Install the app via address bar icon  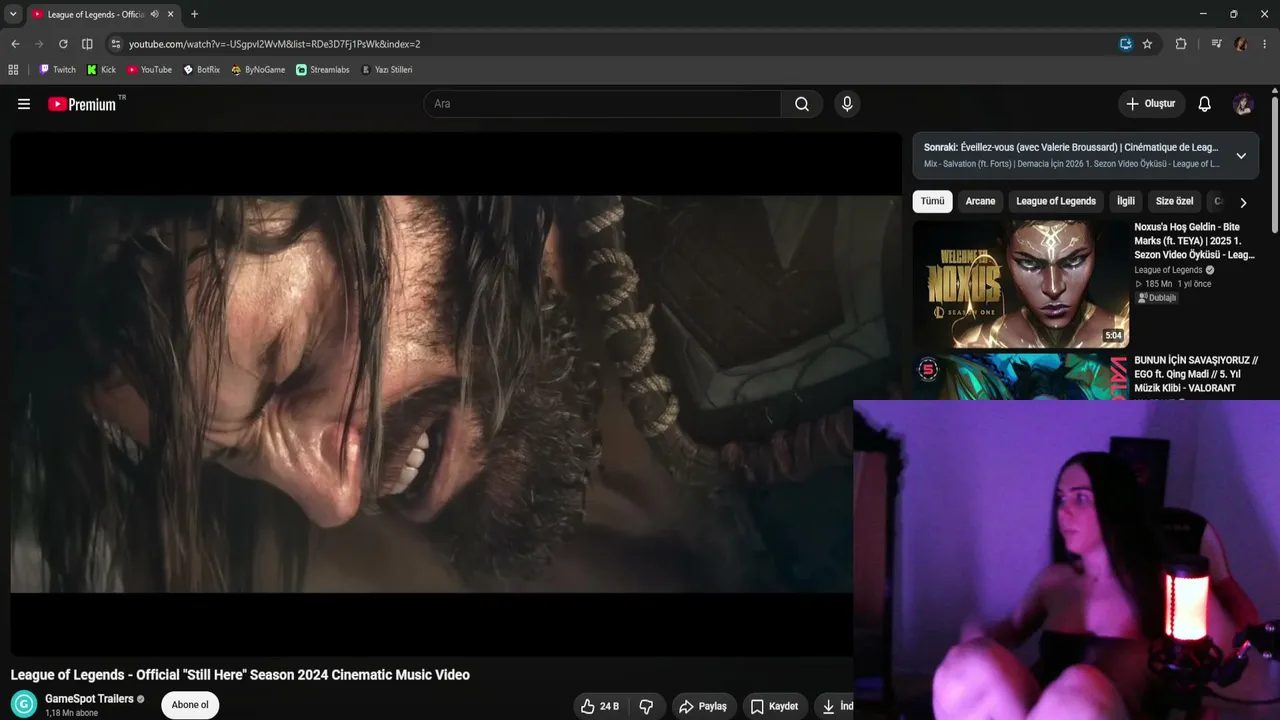(1125, 44)
